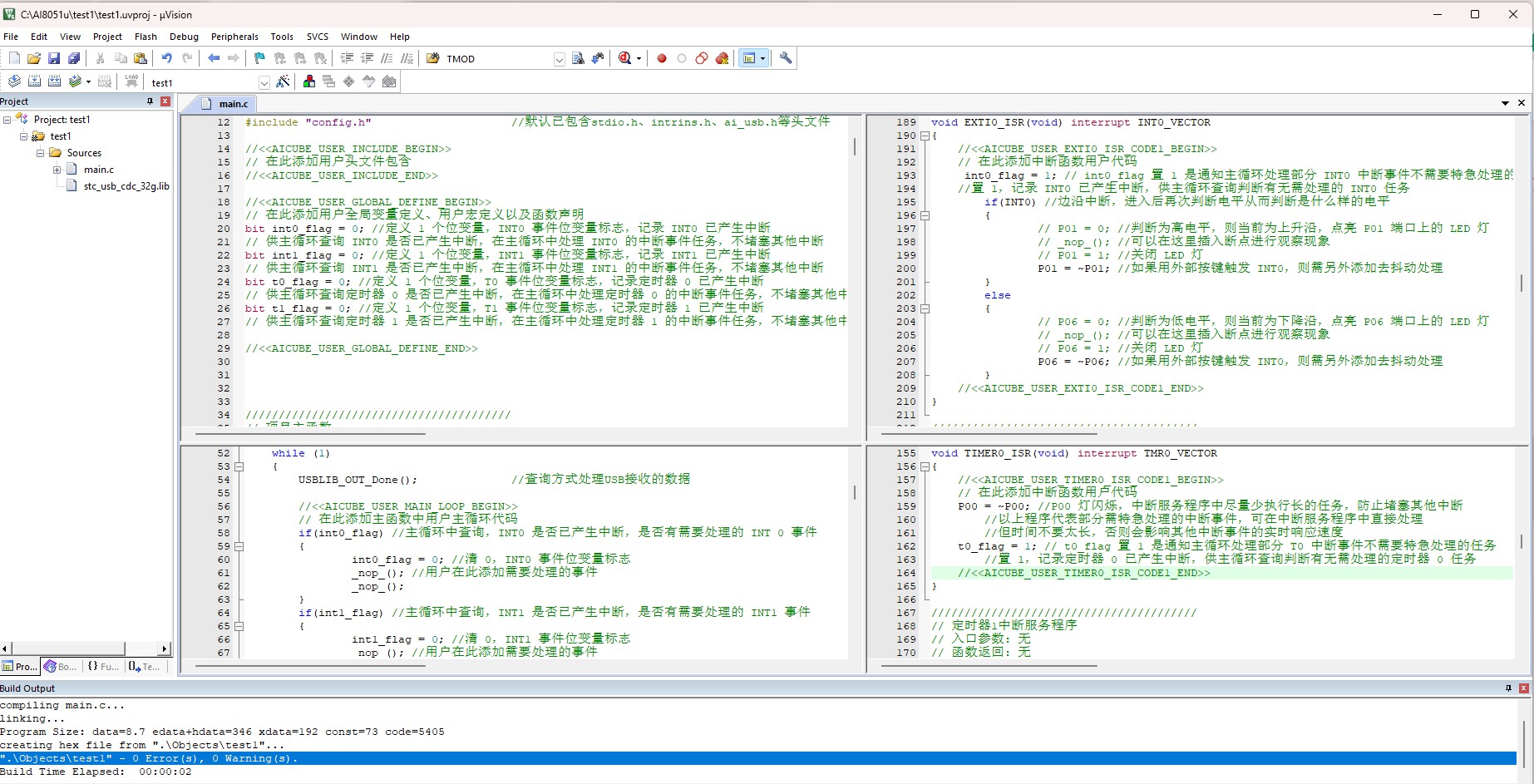Image resolution: width=1534 pixels, height=784 pixels.
Task: Open the active files list arrow
Action: 1505,103
